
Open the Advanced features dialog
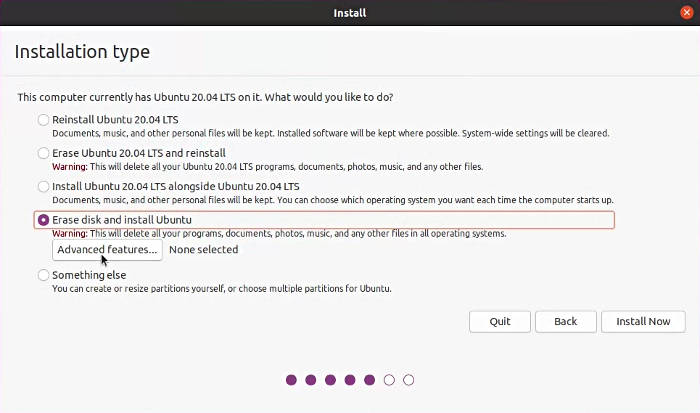coord(107,250)
